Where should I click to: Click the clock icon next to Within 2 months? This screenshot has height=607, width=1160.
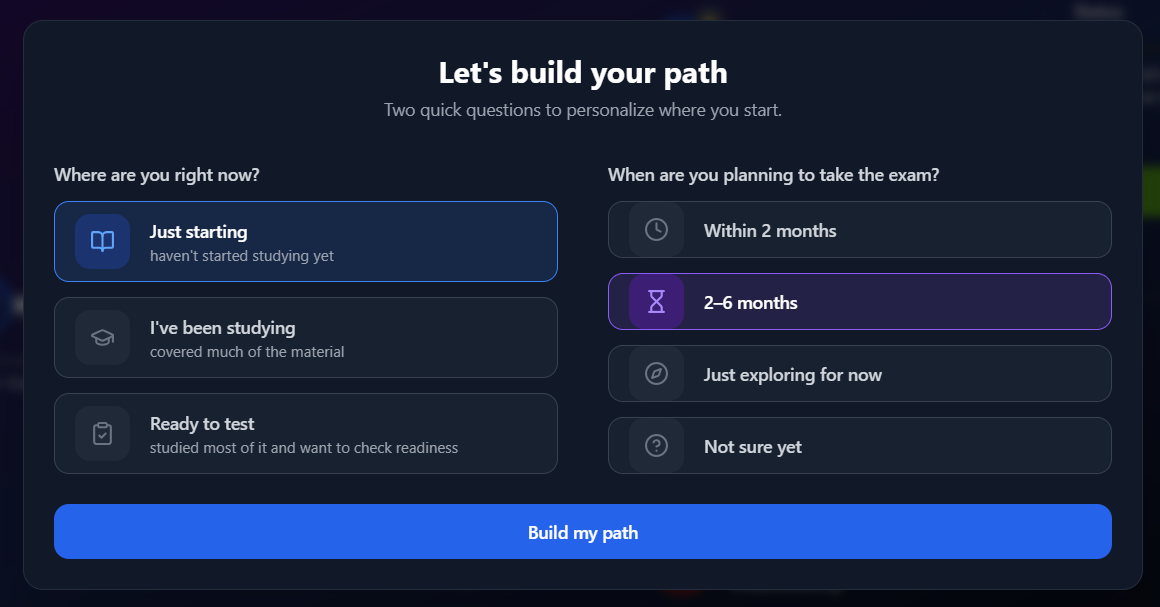655,229
